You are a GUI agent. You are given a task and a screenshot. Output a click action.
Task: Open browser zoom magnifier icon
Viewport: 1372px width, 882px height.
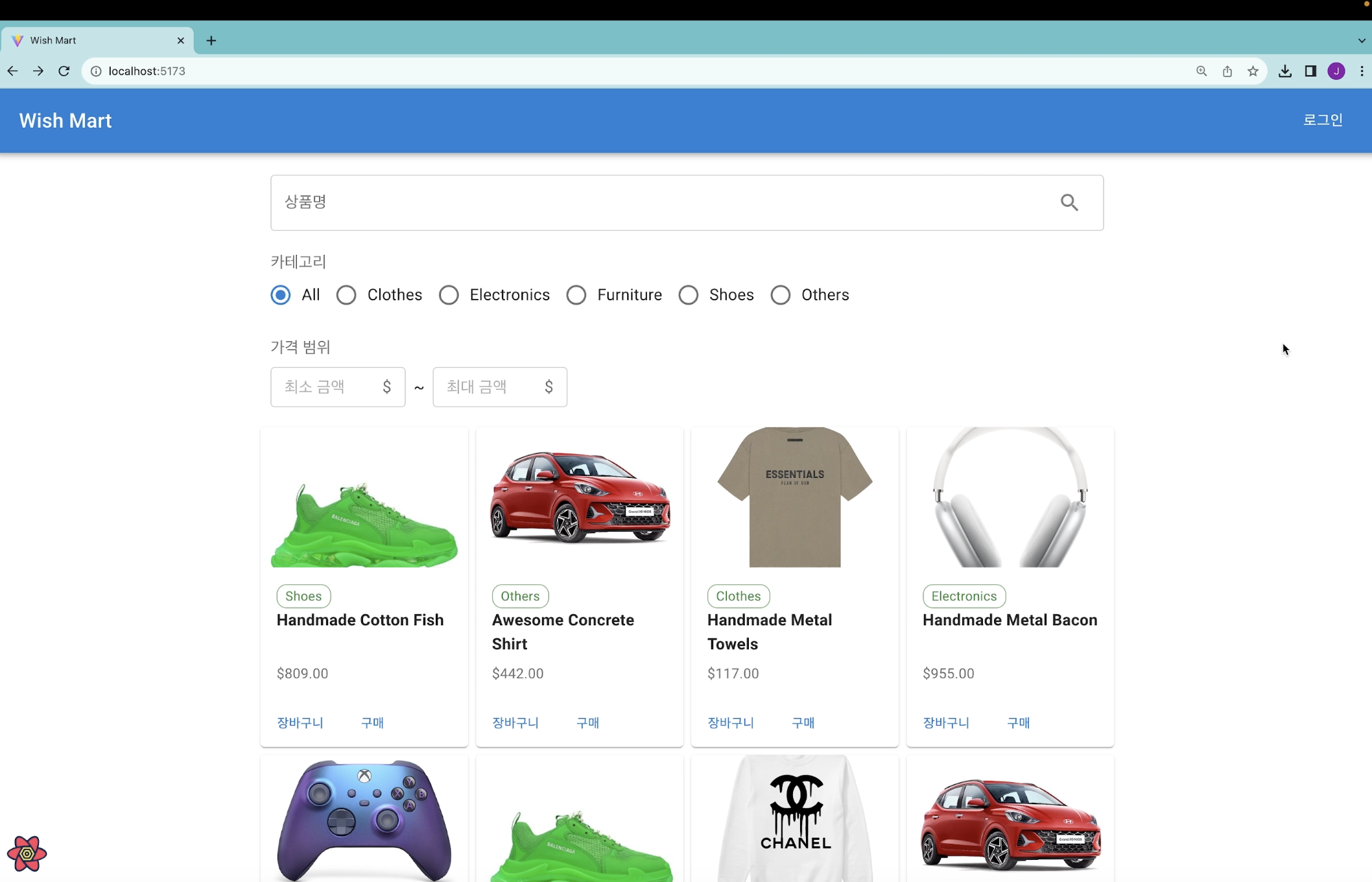click(1201, 71)
